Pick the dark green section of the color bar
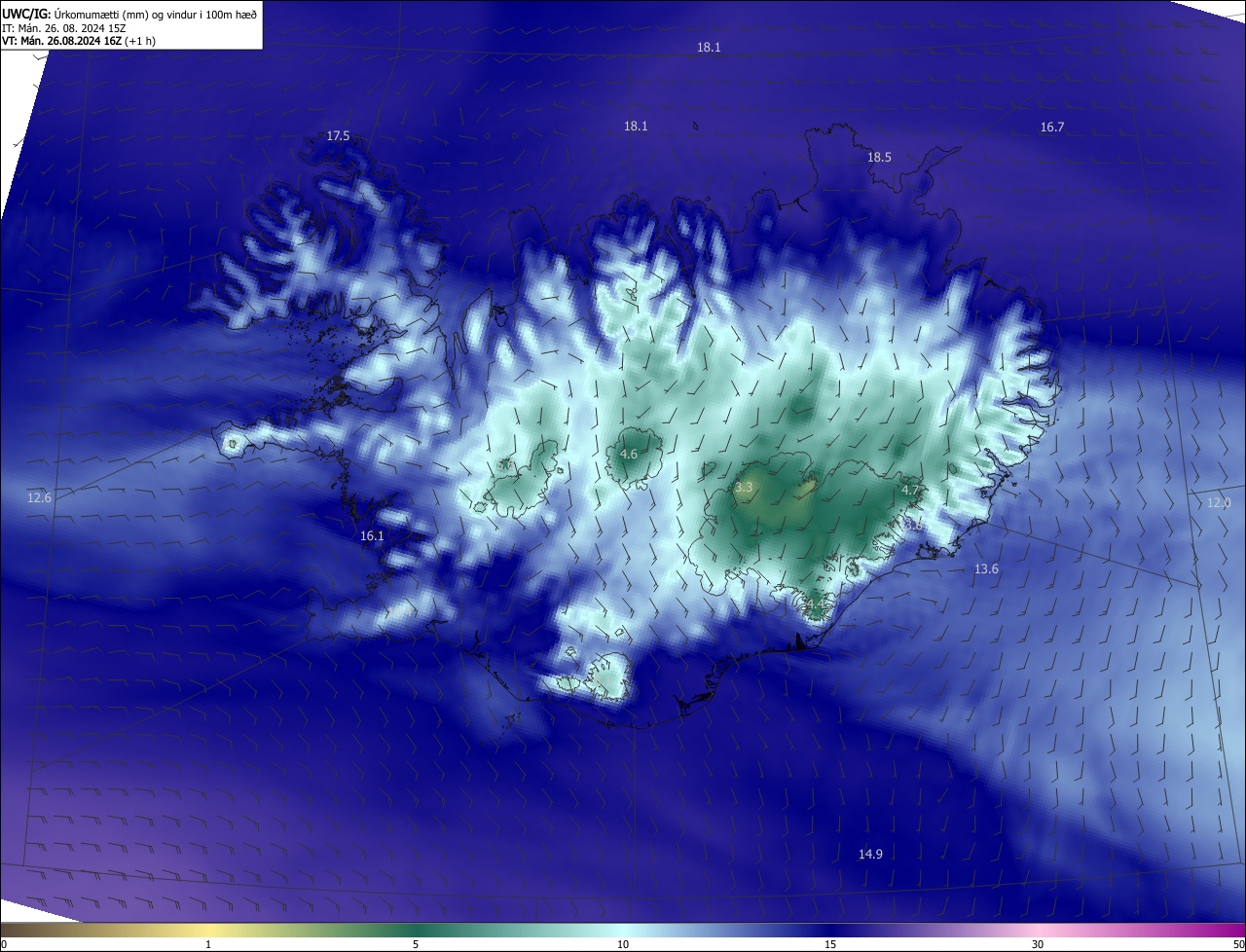The image size is (1246, 952). pyautogui.click(x=416, y=930)
